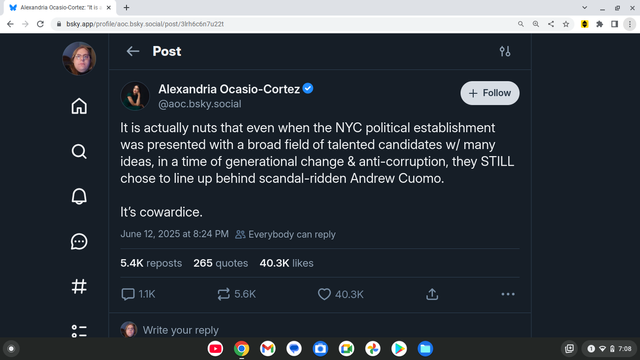Screen dimensions: 640x360
Task: View the 265 quotes link
Action: point(220,263)
